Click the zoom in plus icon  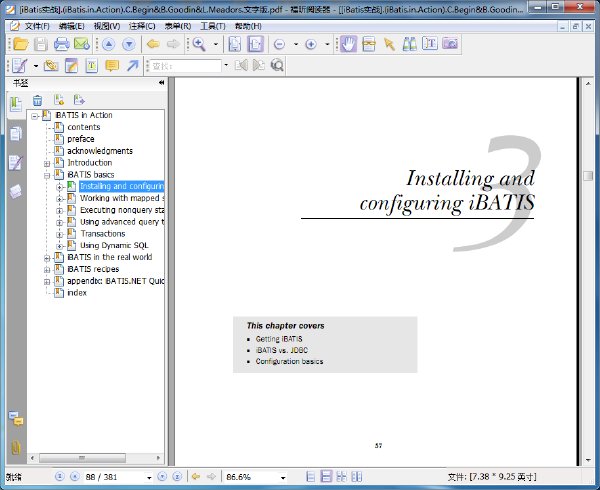click(311, 44)
